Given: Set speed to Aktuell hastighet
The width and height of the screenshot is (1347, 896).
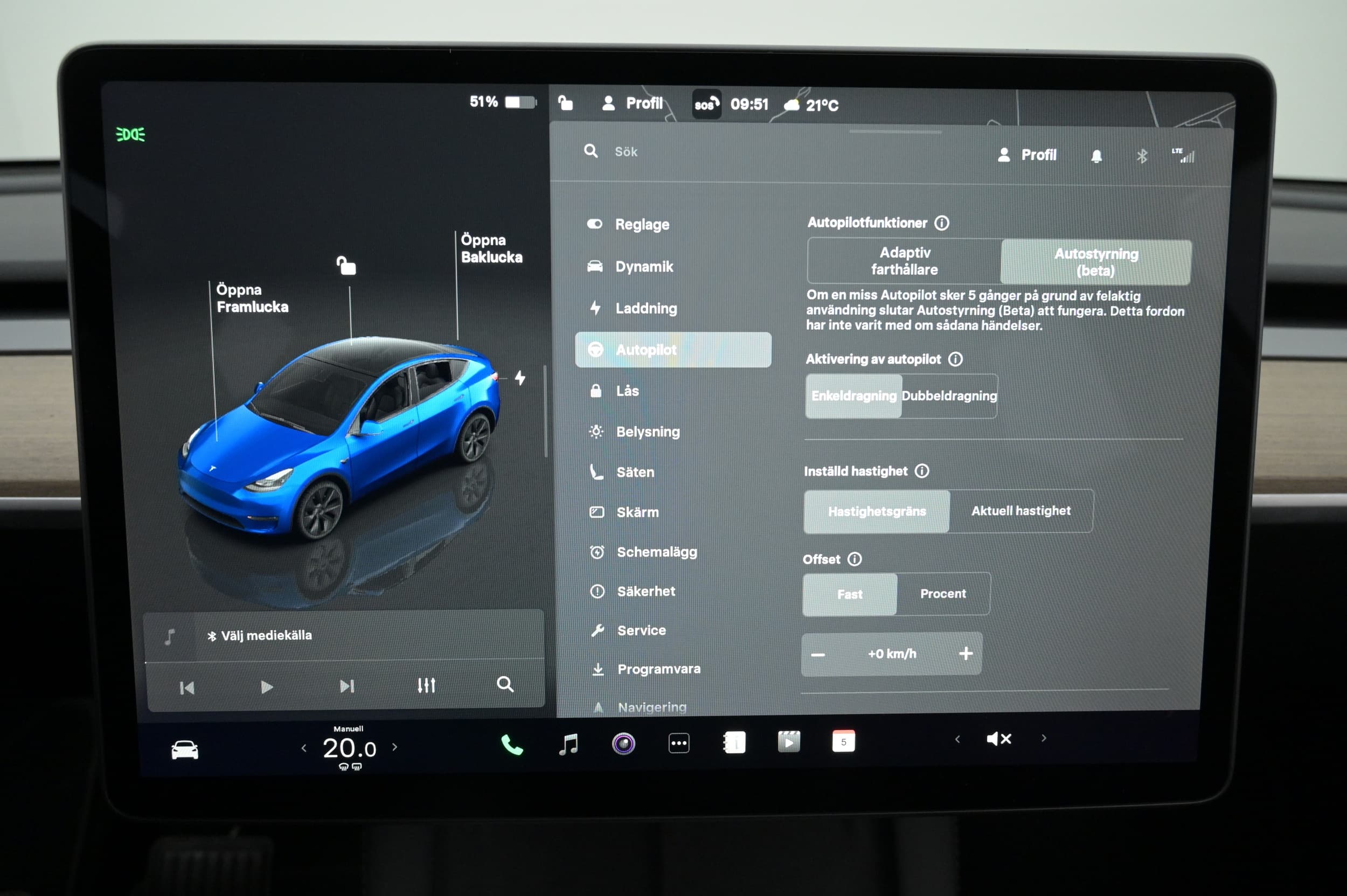Looking at the screenshot, I should 1021,511.
